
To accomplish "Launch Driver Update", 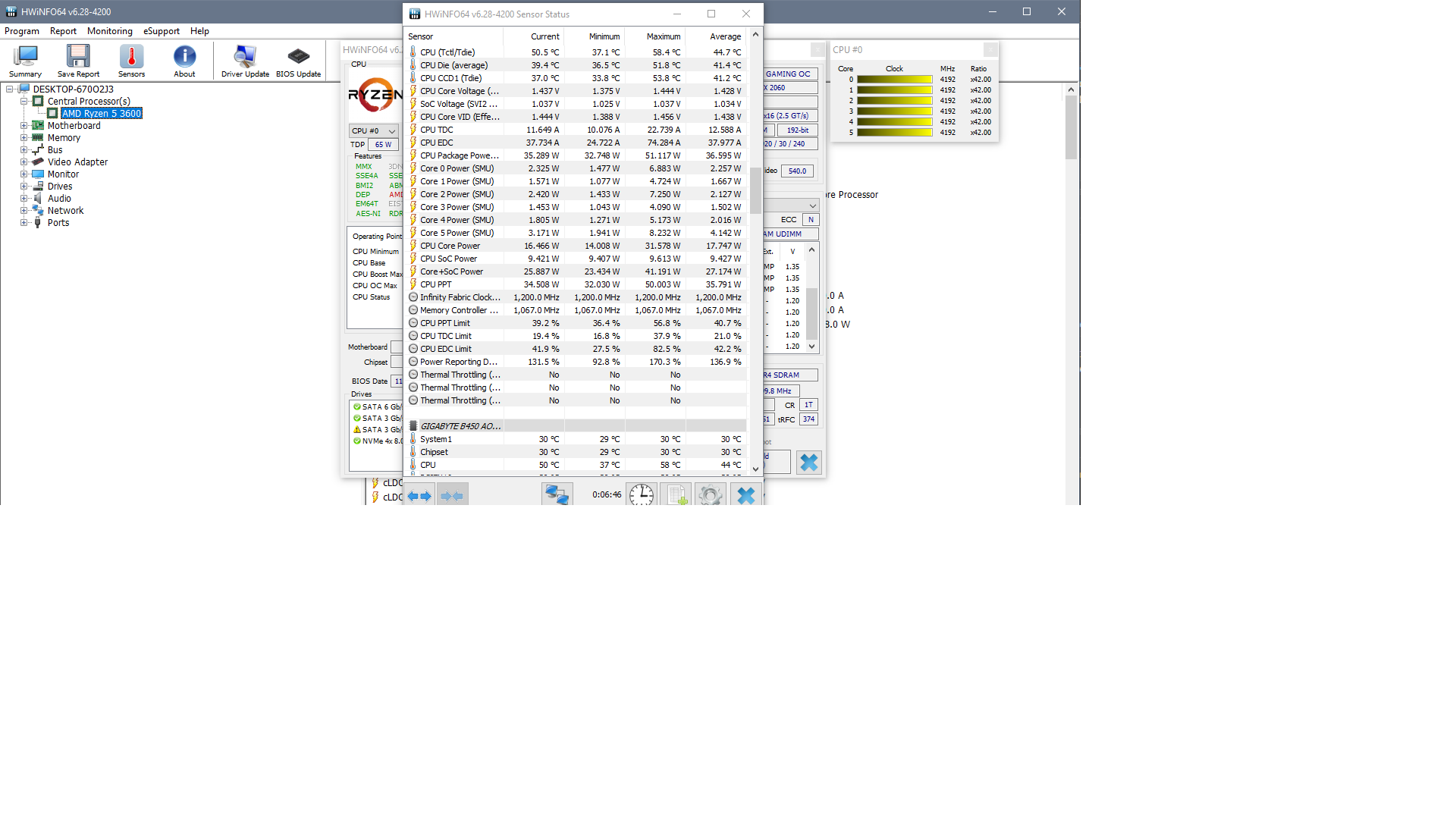I will click(244, 60).
